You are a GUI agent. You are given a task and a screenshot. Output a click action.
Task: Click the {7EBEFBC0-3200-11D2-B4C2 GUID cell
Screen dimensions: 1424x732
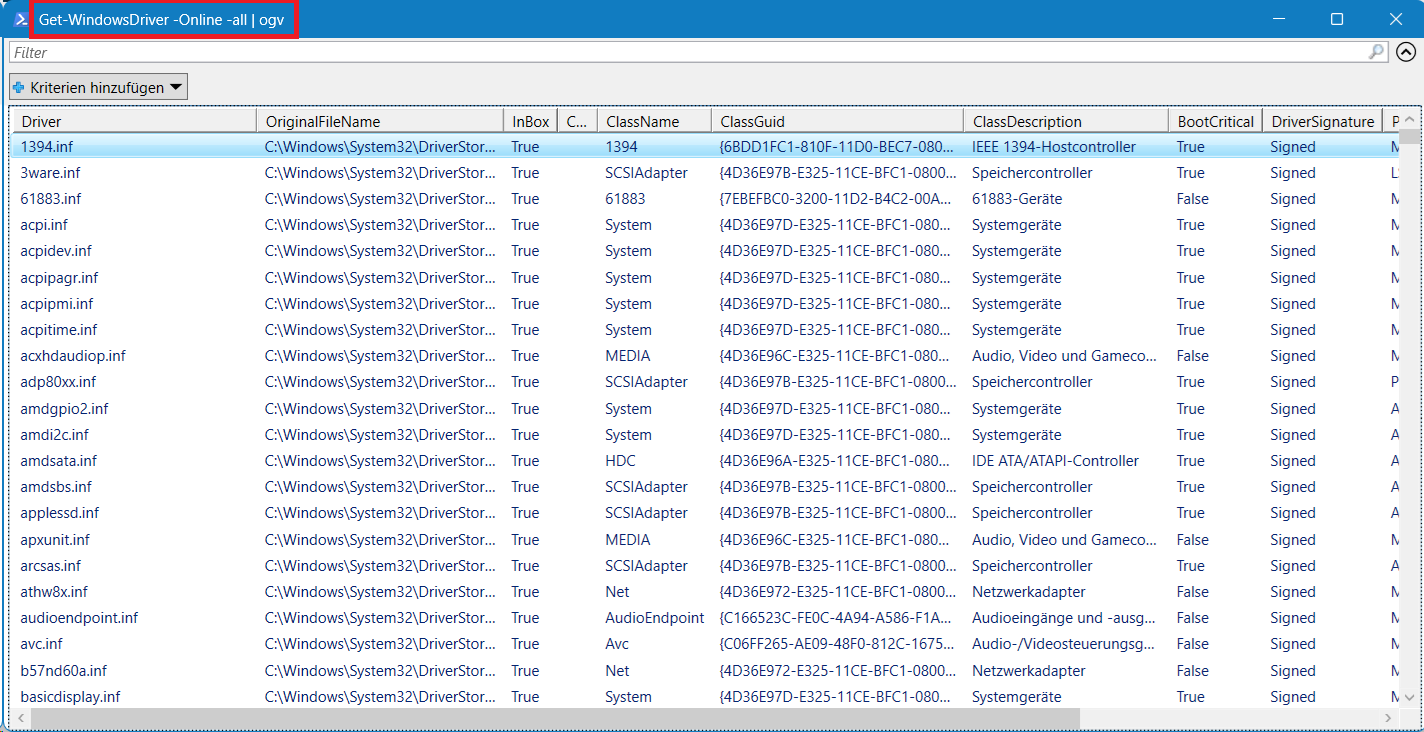pos(836,199)
